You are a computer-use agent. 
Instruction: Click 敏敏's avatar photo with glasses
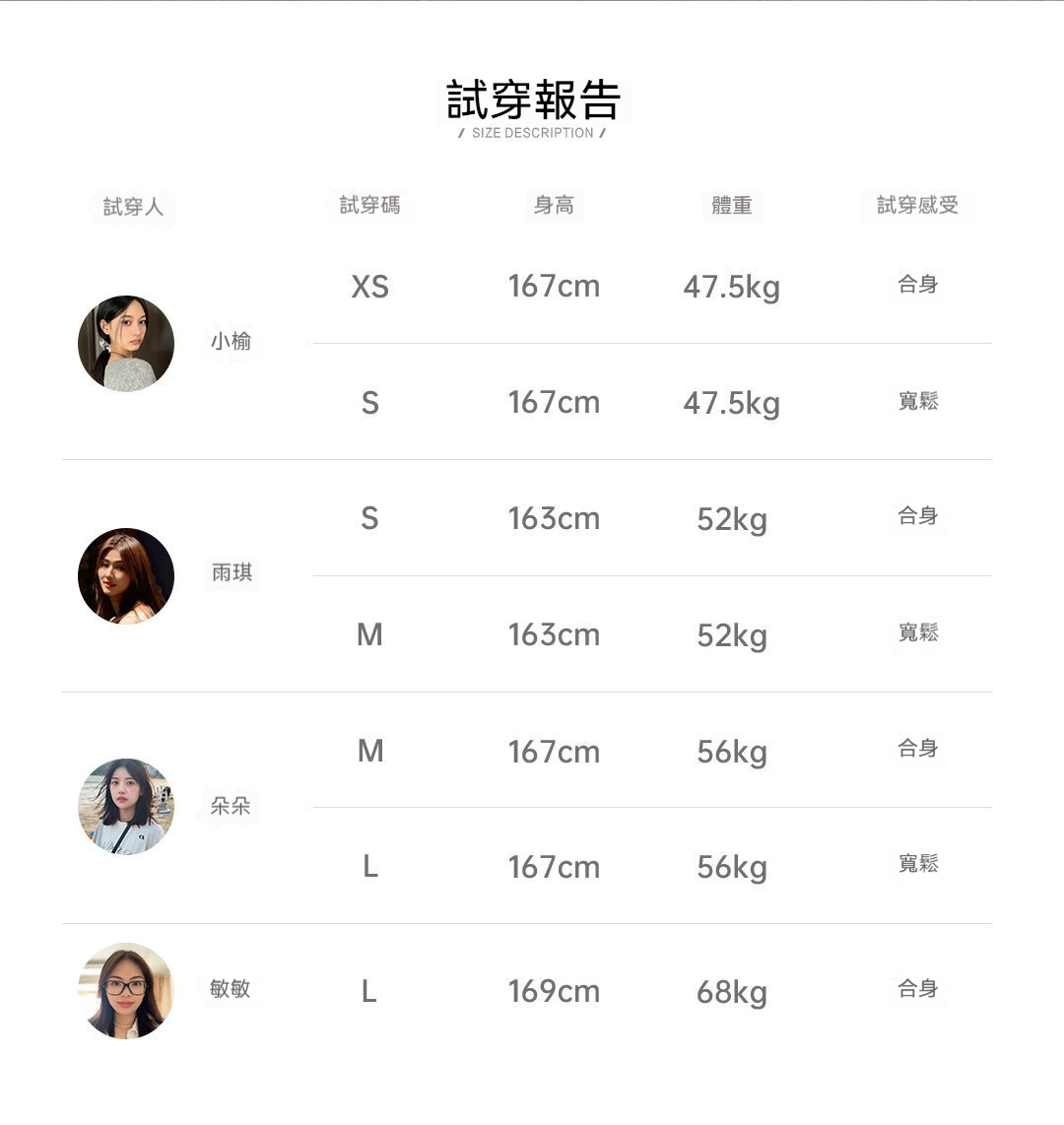click(125, 991)
